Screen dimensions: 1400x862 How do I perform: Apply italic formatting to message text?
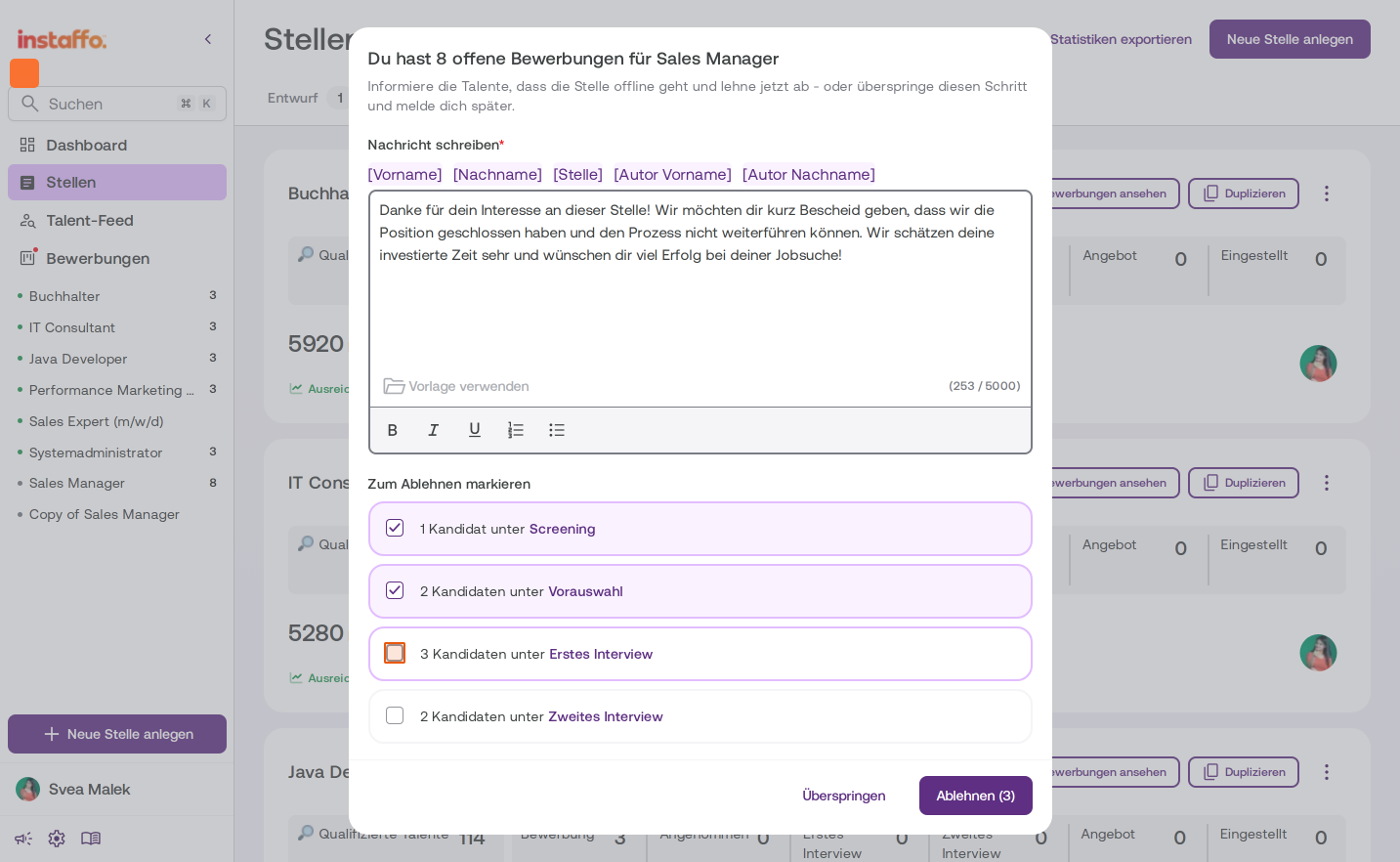pos(434,430)
